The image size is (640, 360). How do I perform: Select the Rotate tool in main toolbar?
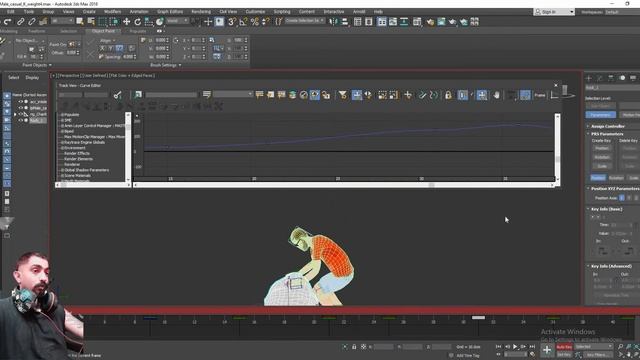point(138,22)
